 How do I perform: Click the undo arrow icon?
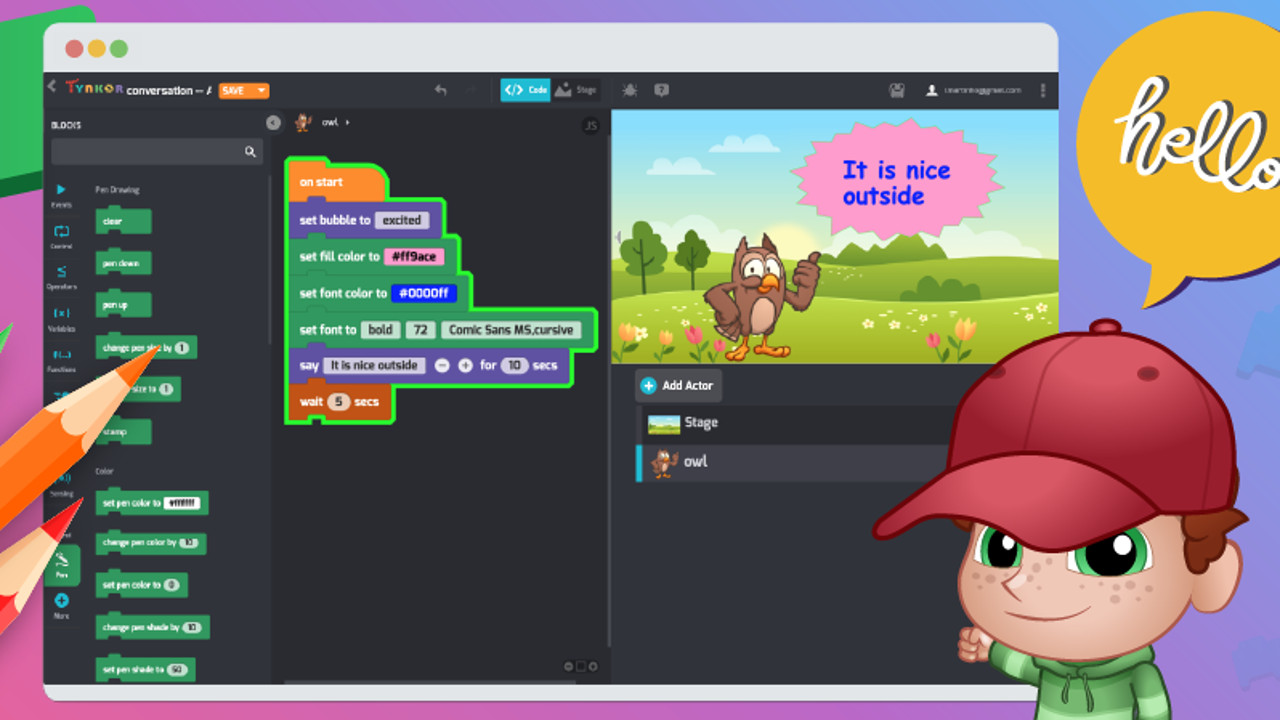441,90
